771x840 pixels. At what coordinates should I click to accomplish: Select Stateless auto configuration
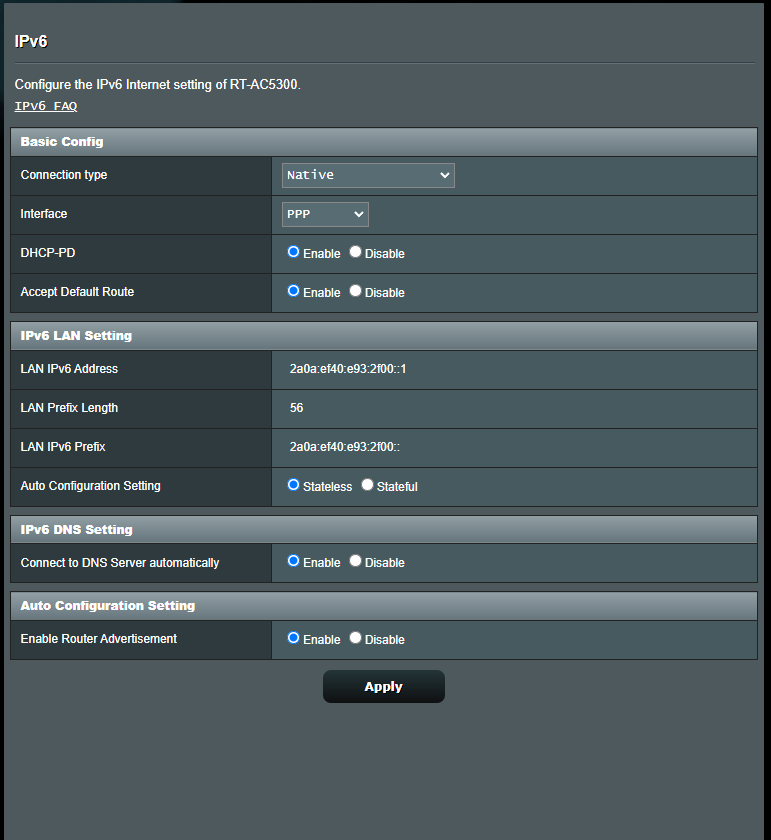tap(295, 484)
